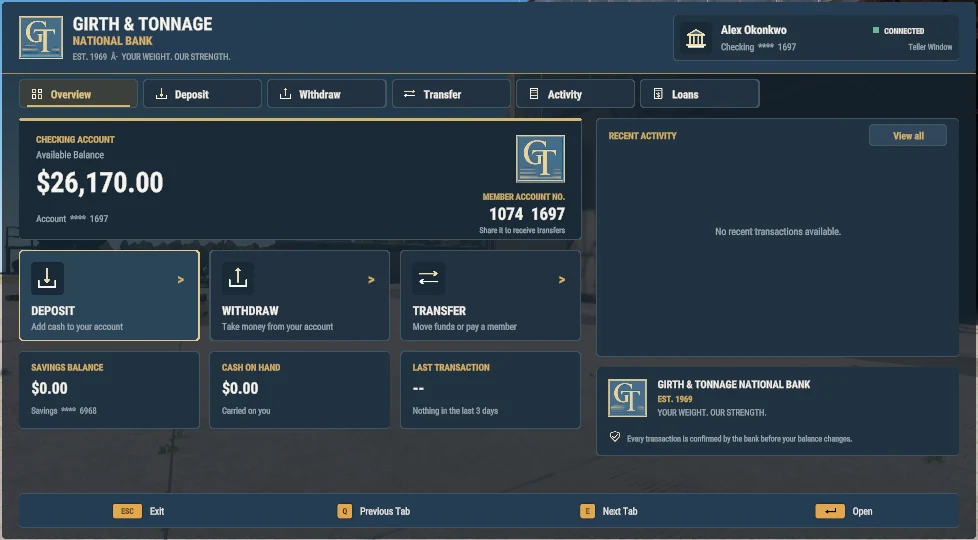This screenshot has width=978, height=540.
Task: Click 'Nothing in the last 3 days' text
Action: click(x=455, y=411)
